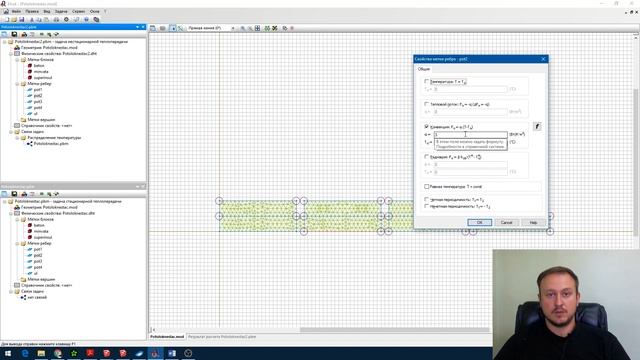Screen dimensions: 640x360
Task: Click the Общие tab in dialog
Action: coord(424,69)
